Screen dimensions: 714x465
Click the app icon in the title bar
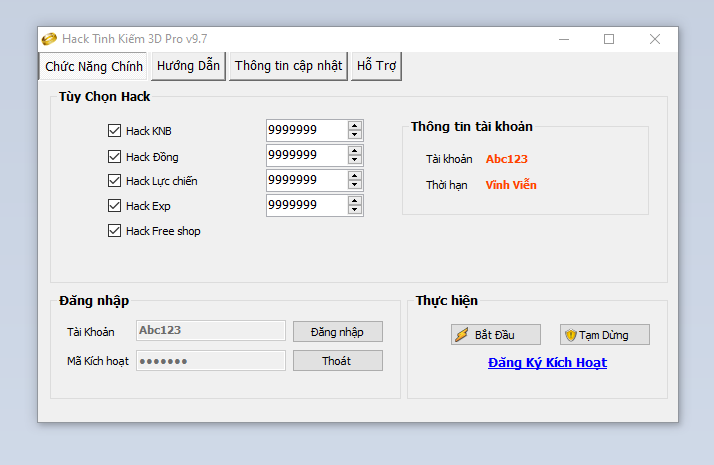click(x=49, y=39)
